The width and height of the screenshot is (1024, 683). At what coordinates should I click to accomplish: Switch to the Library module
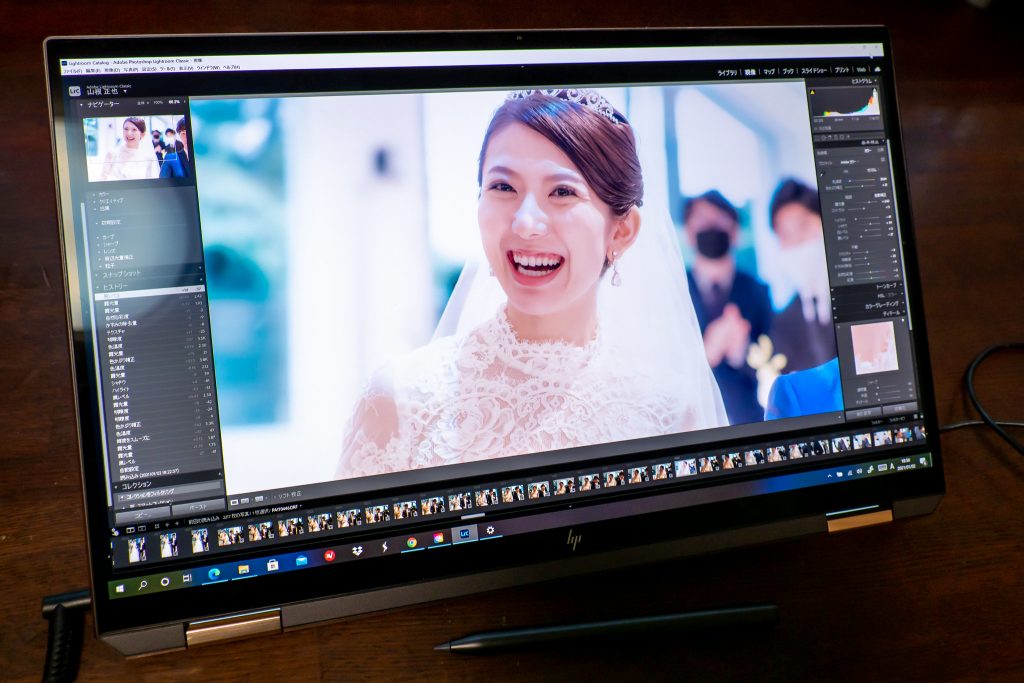(727, 73)
